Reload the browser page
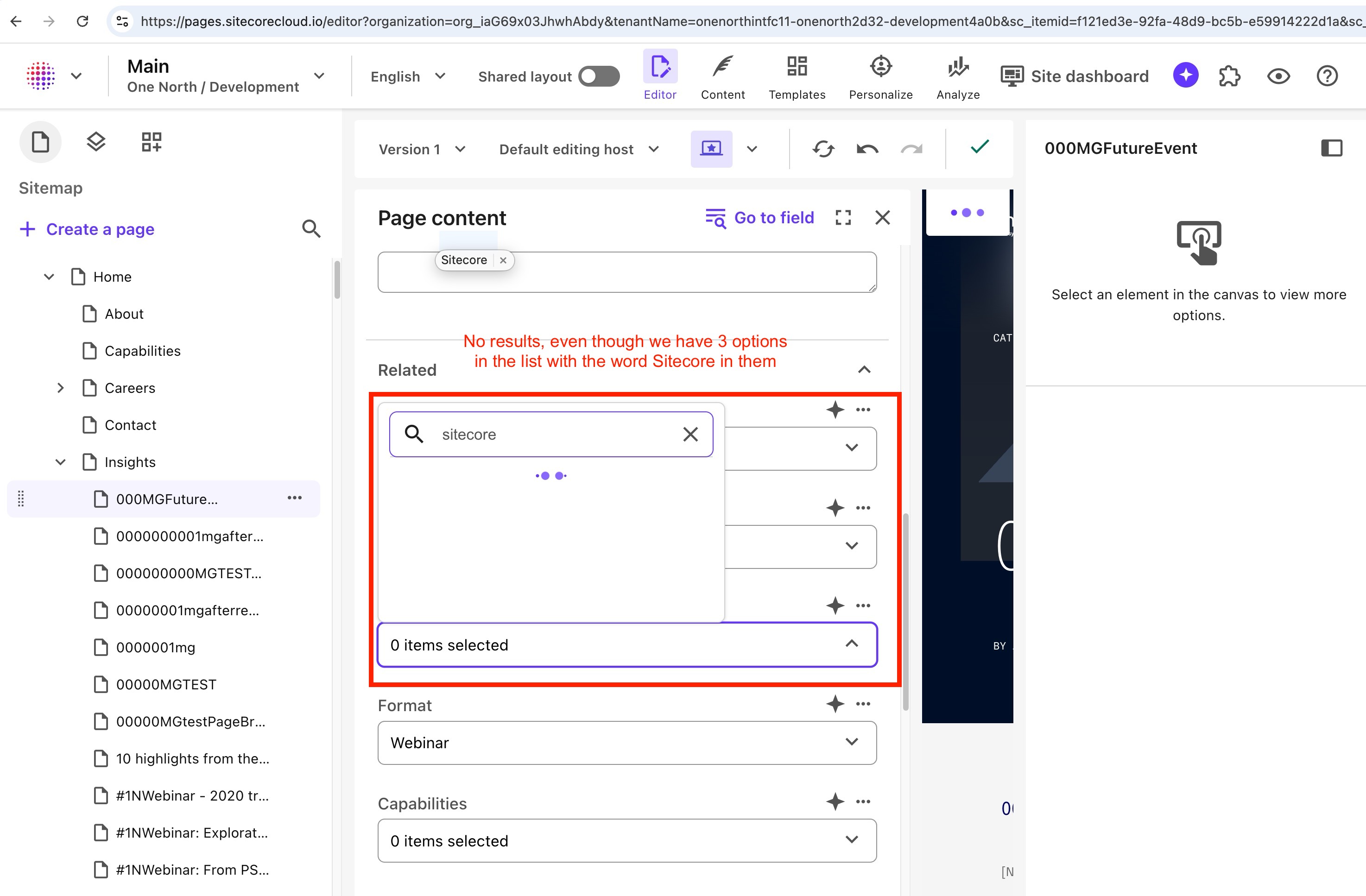The width and height of the screenshot is (1366, 896). (82, 21)
